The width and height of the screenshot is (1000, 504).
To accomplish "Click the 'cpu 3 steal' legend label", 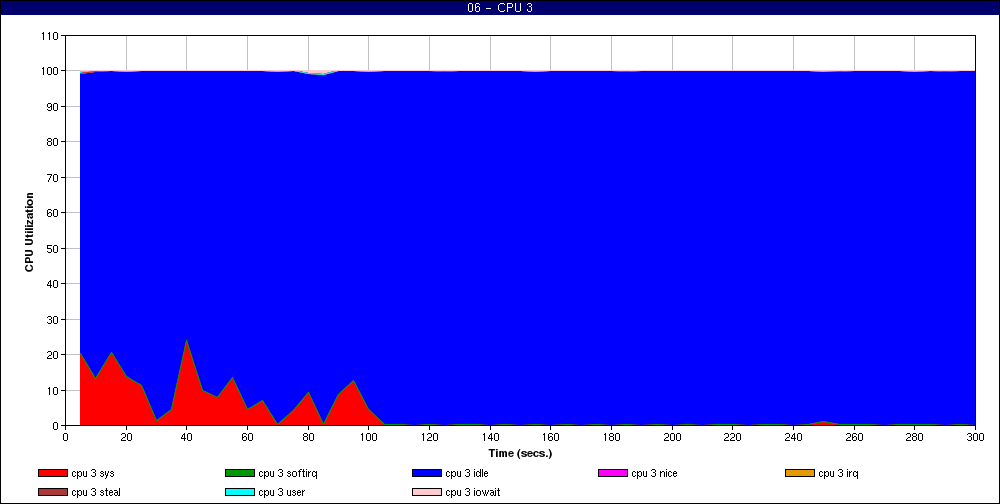I will point(96,492).
